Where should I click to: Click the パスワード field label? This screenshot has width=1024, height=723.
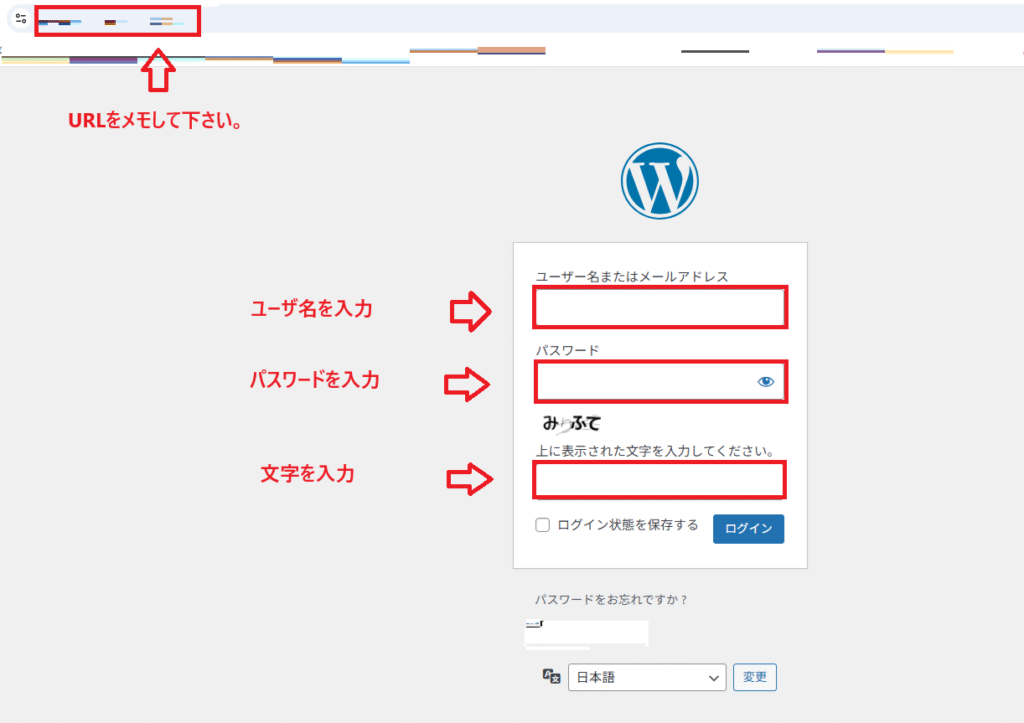click(x=567, y=350)
